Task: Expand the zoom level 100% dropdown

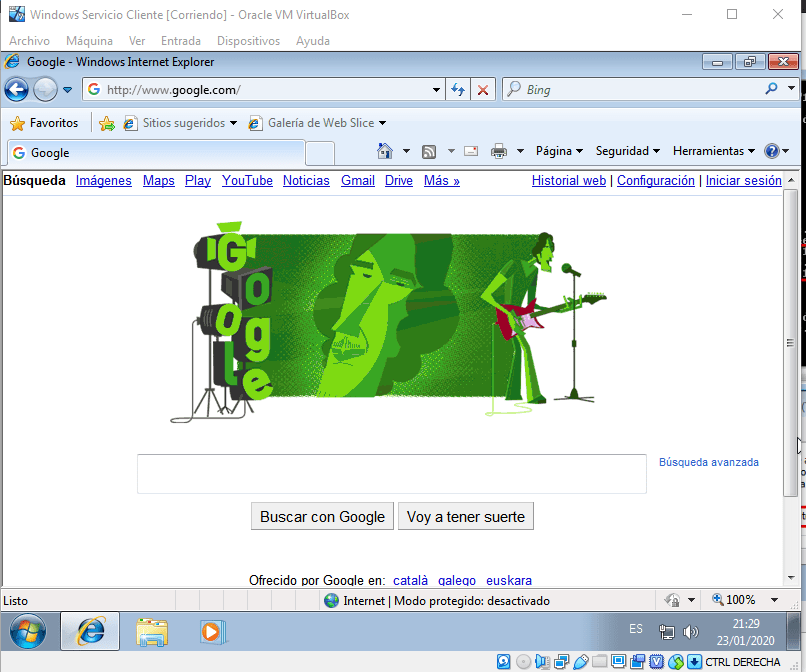Action: click(775, 600)
